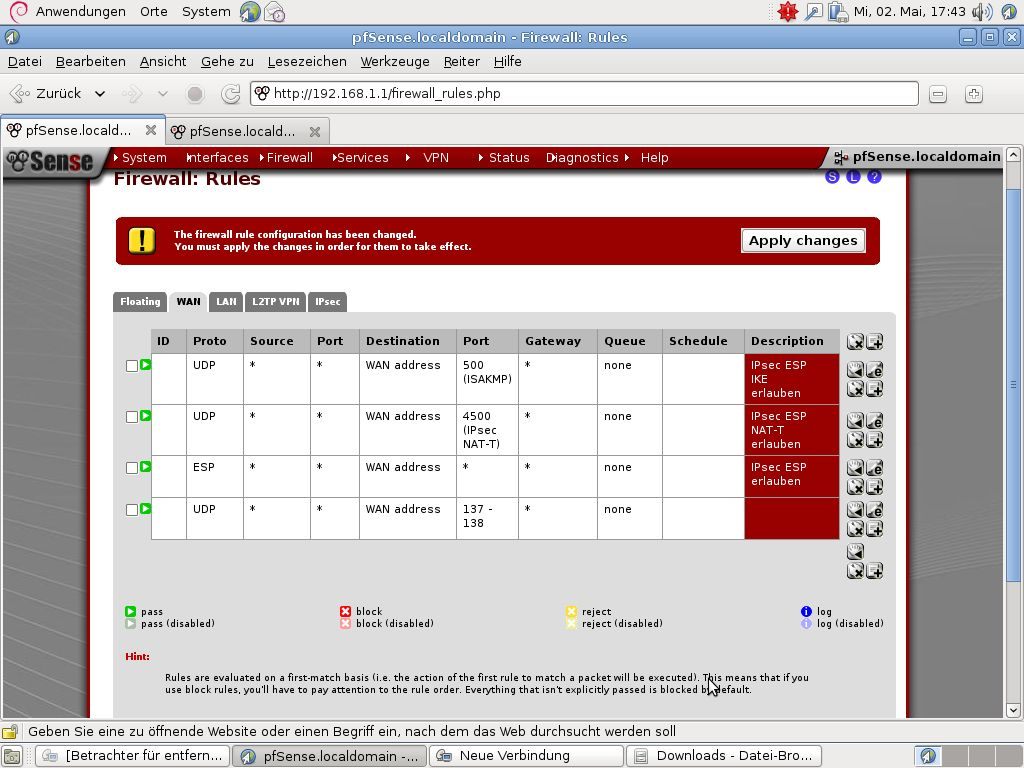Check the box for the UDP 500 (ISAKMP) rule
1024x768 pixels.
[132, 366]
